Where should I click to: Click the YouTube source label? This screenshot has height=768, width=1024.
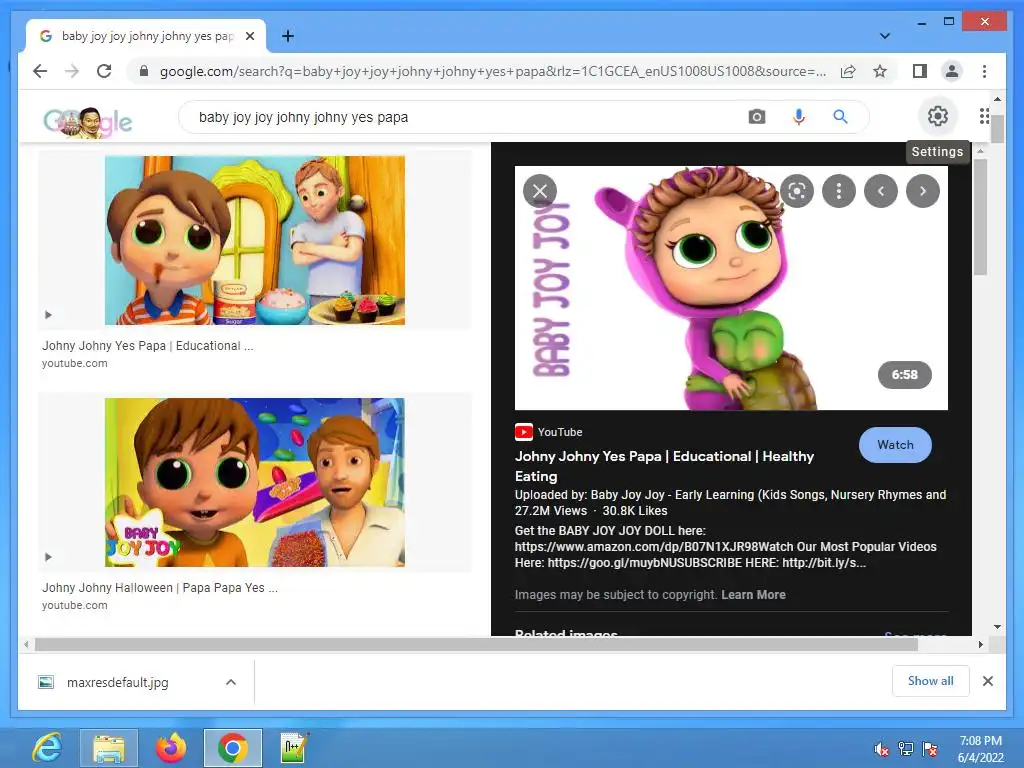tap(549, 432)
